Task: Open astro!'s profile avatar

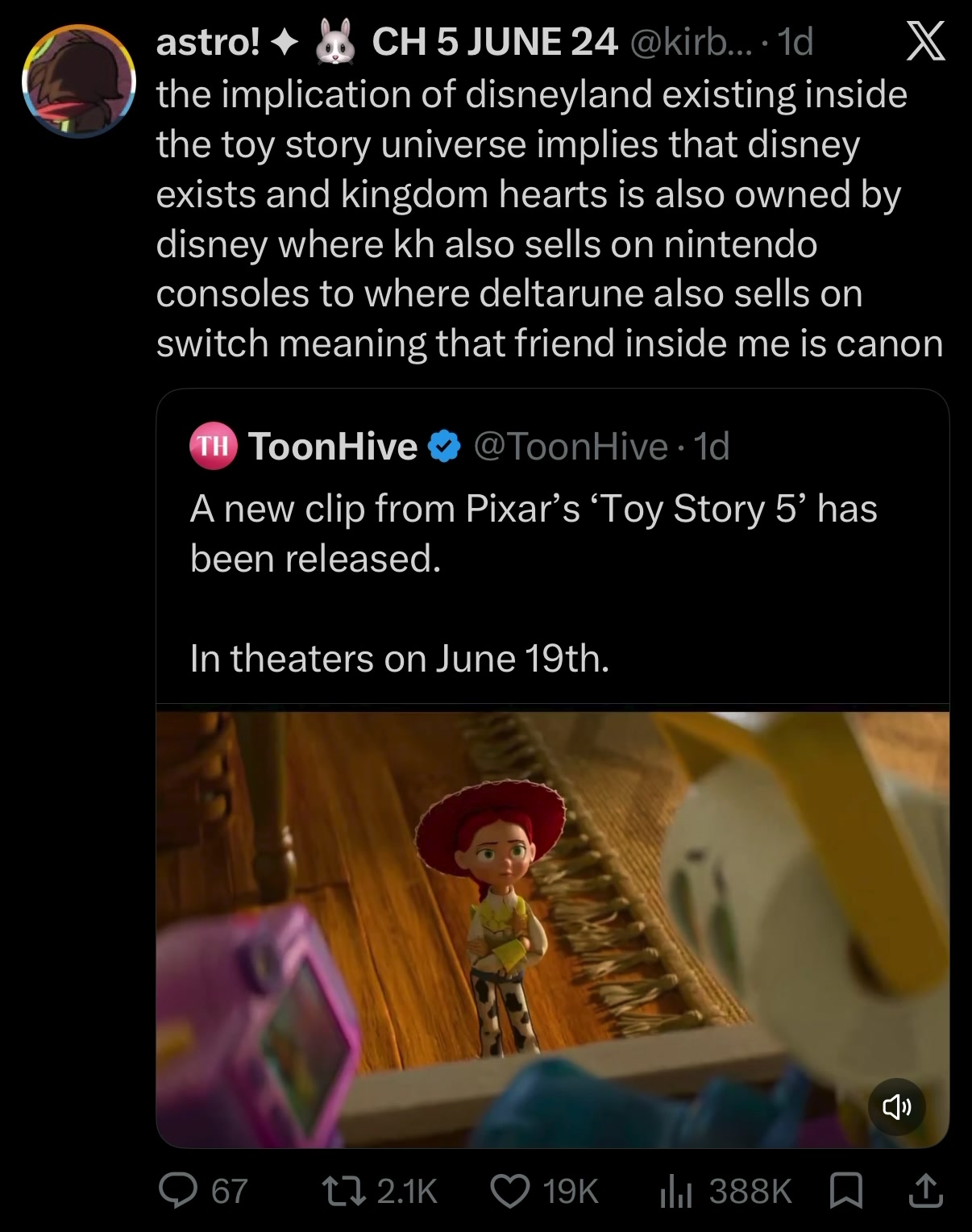Action: pos(79,81)
